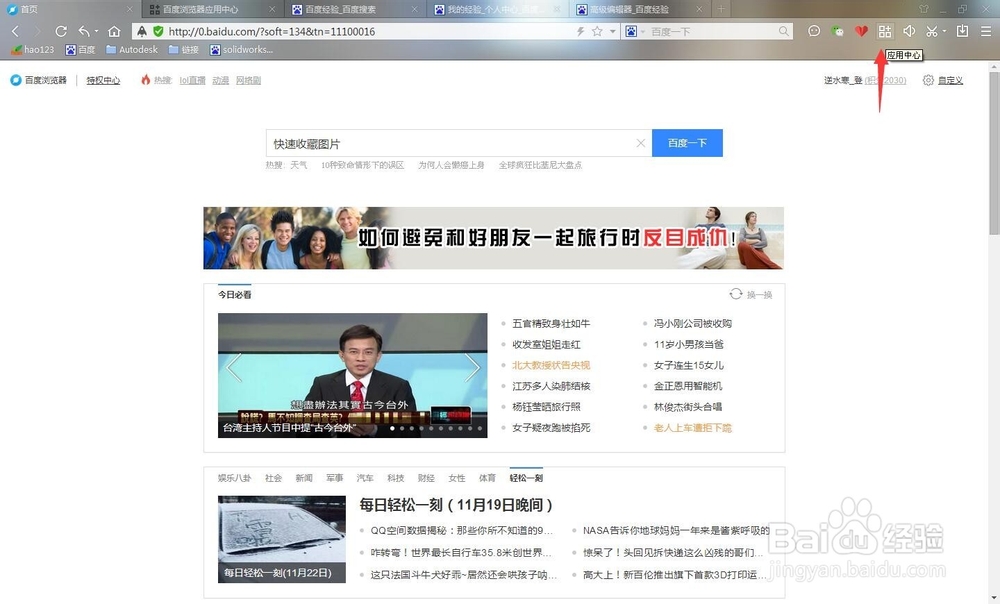Open the dropdown beside the scissors tool
The width and height of the screenshot is (1000, 604).
(x=944, y=31)
